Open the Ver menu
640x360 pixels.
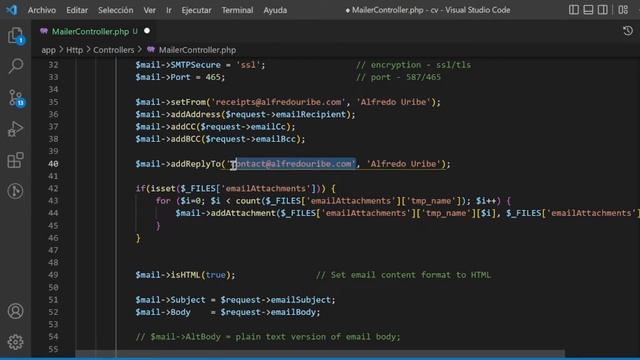tap(149, 10)
